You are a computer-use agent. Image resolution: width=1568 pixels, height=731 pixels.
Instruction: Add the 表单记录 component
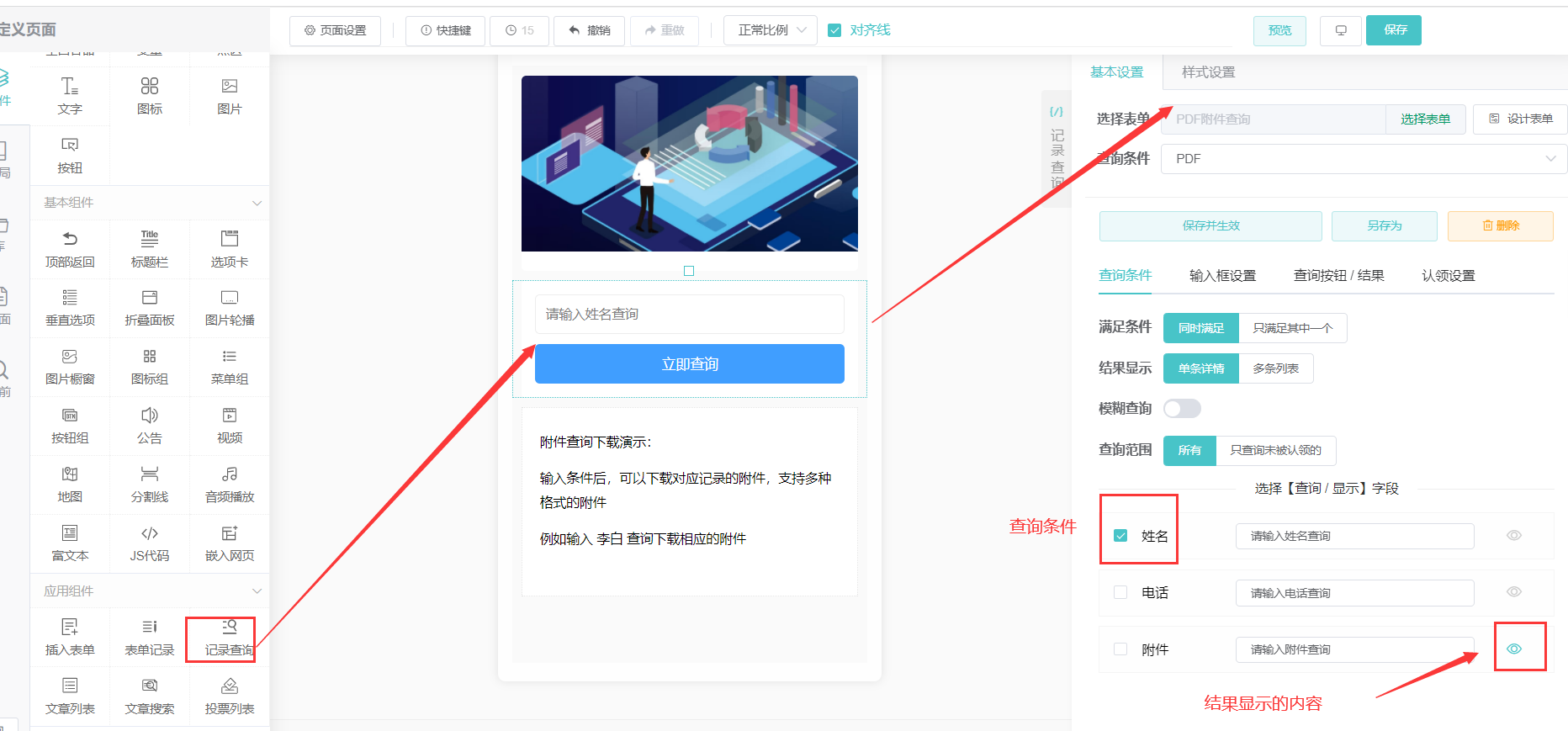click(x=150, y=638)
